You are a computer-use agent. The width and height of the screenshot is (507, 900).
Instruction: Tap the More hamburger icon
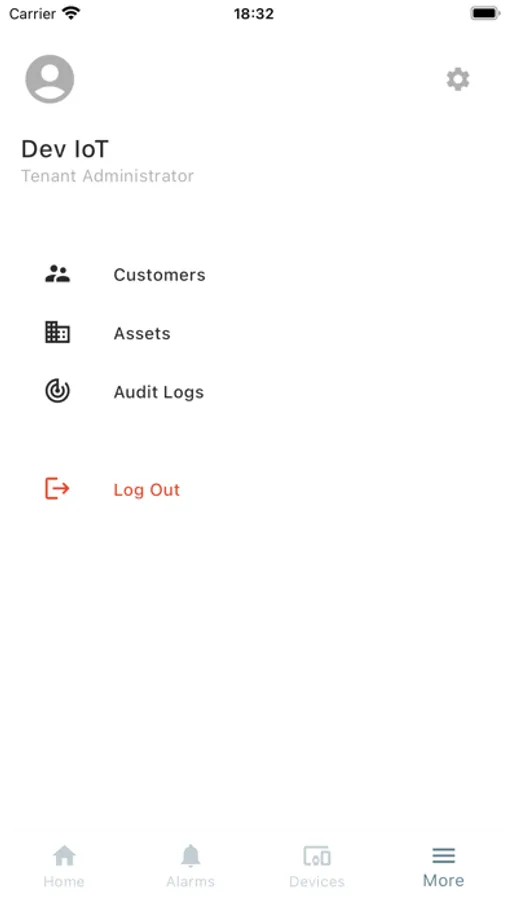point(443,856)
